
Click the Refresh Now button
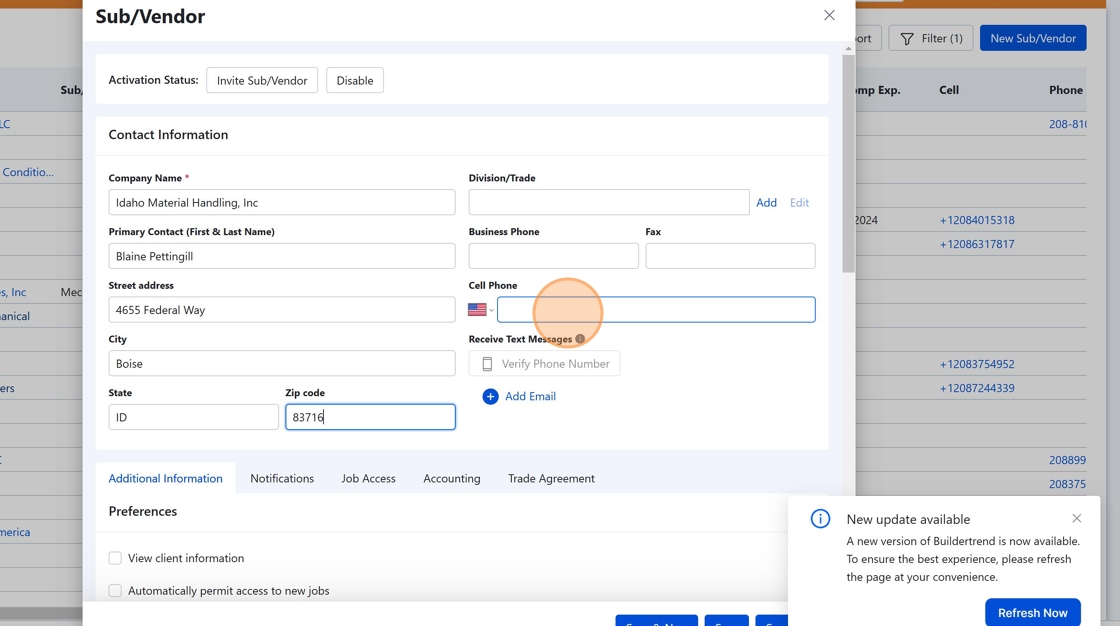coord(1032,612)
